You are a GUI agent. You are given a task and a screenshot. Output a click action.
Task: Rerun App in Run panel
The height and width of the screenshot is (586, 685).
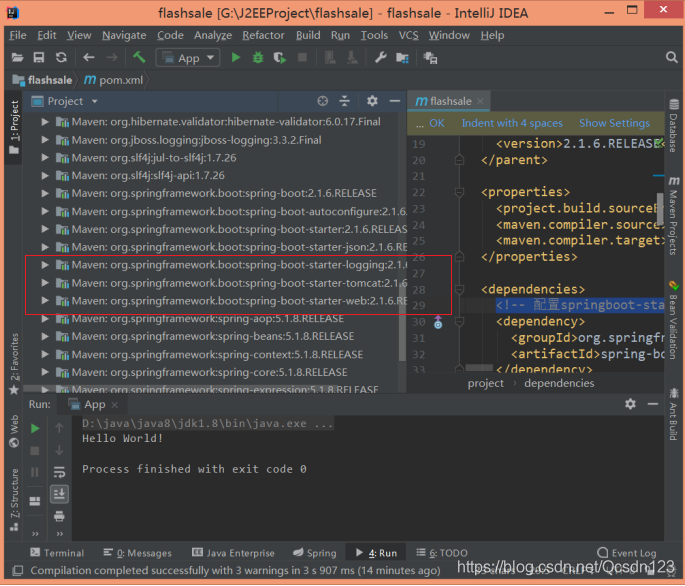click(35, 429)
